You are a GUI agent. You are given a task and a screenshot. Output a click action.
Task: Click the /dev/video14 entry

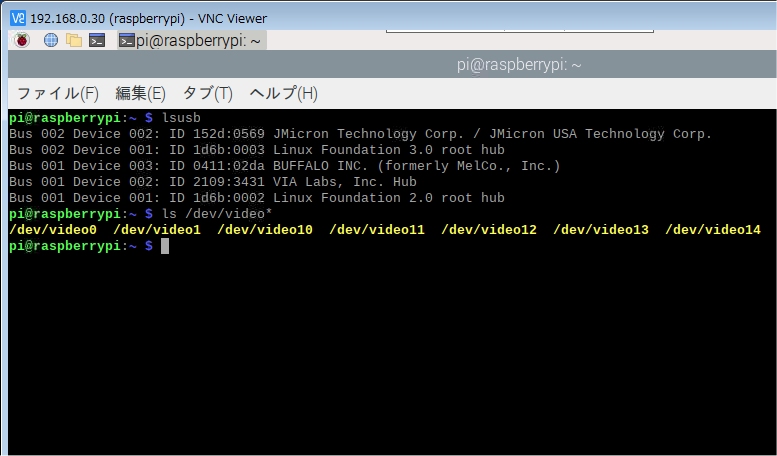[713, 229]
